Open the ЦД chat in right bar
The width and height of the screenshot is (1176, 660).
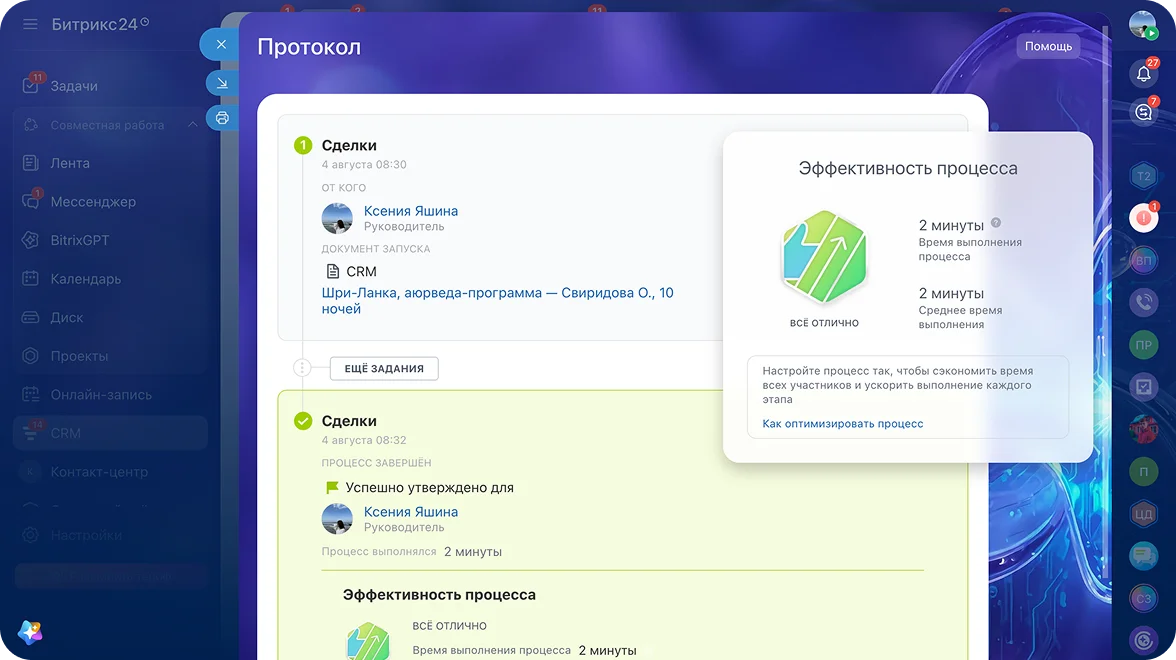pos(1143,514)
